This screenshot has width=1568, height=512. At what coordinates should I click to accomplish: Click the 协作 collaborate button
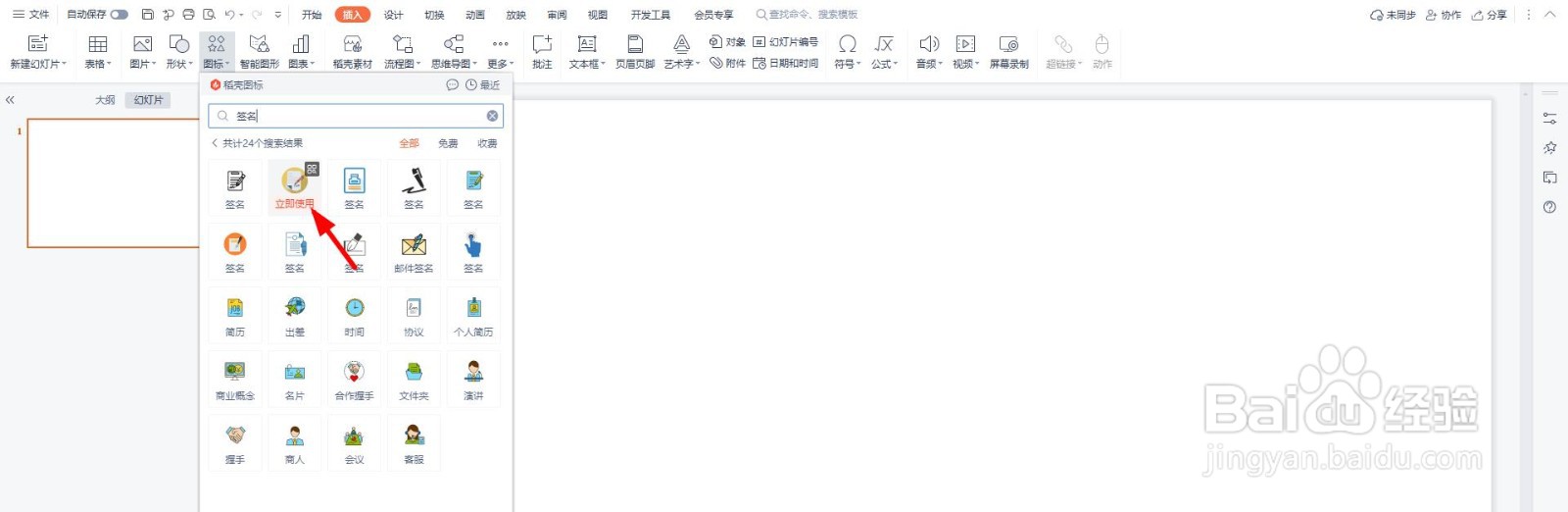pos(1444,15)
